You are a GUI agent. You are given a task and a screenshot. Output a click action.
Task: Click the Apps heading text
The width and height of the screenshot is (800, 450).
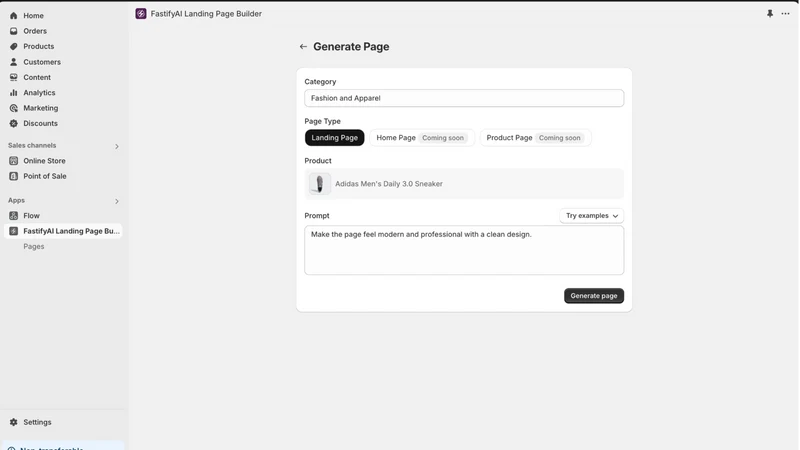click(16, 201)
